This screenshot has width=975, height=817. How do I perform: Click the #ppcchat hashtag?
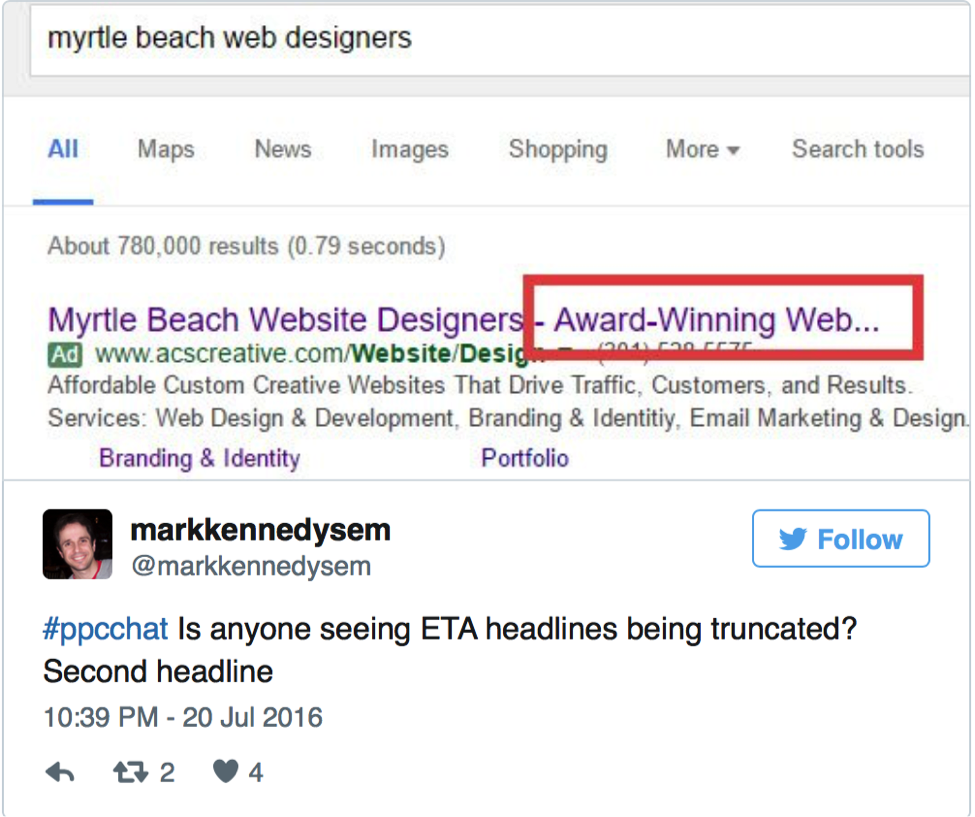106,631
